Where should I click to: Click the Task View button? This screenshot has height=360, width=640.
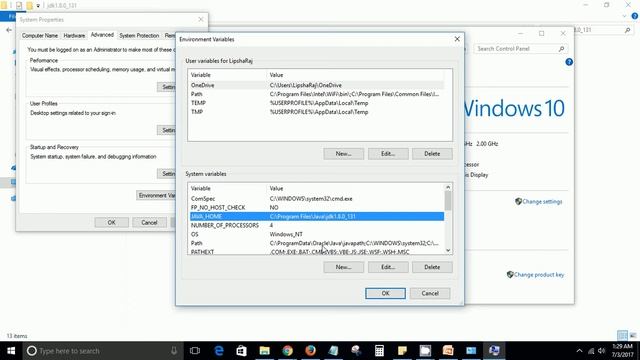[195, 351]
